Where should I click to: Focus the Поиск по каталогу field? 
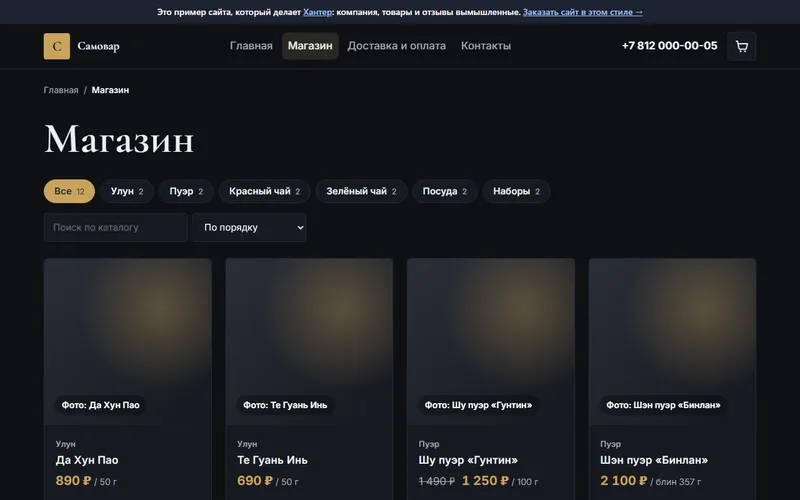point(116,228)
